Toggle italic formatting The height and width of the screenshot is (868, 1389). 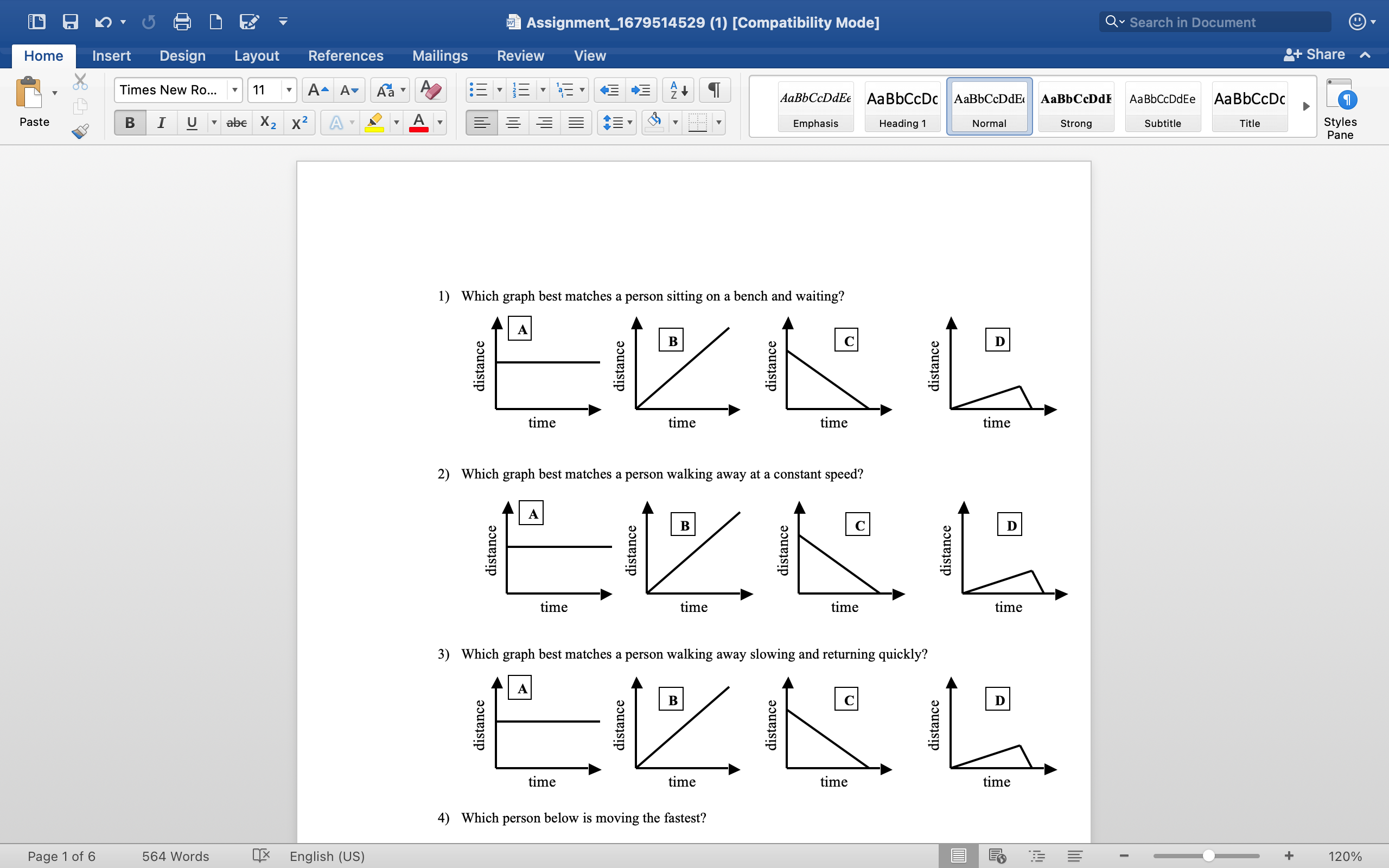[x=161, y=122]
